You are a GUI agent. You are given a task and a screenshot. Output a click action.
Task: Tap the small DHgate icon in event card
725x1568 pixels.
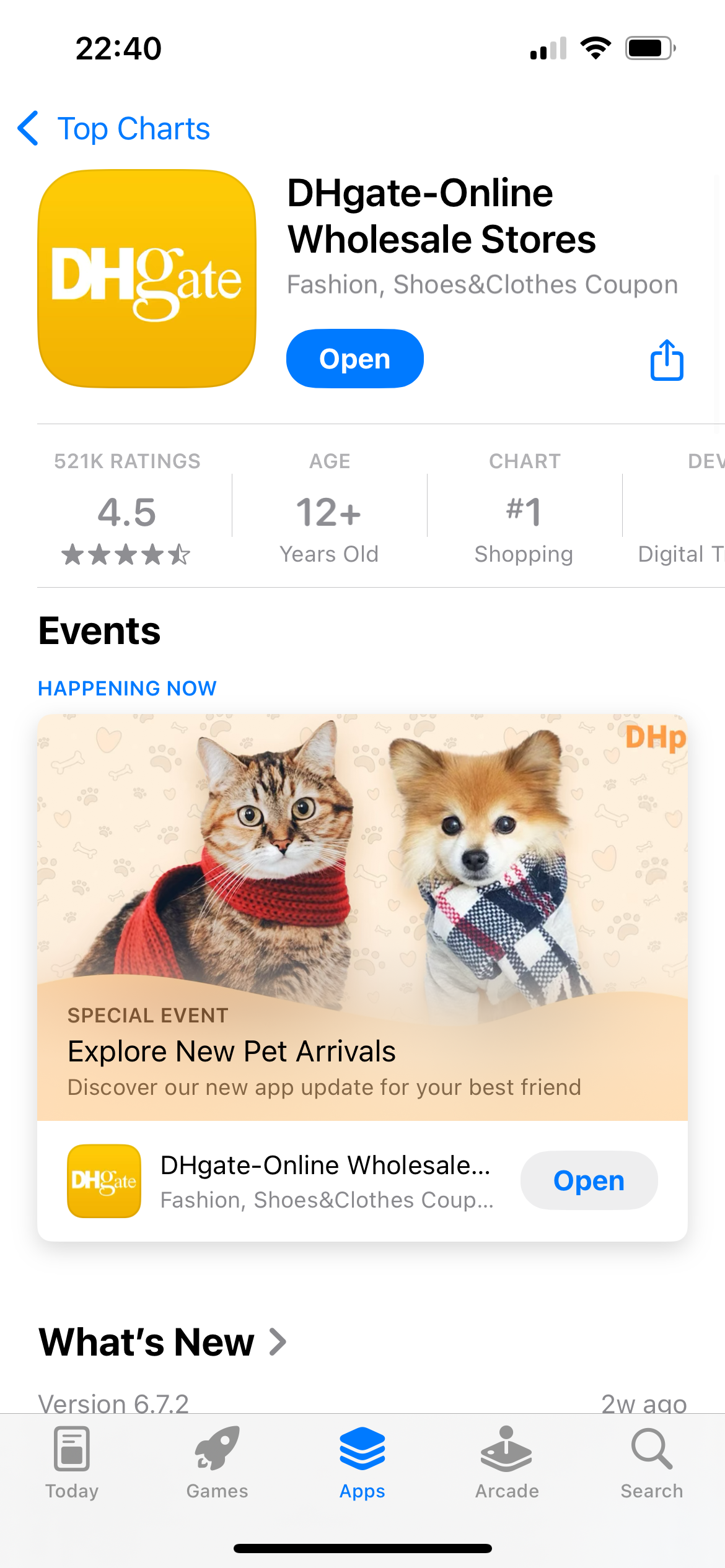point(104,1181)
